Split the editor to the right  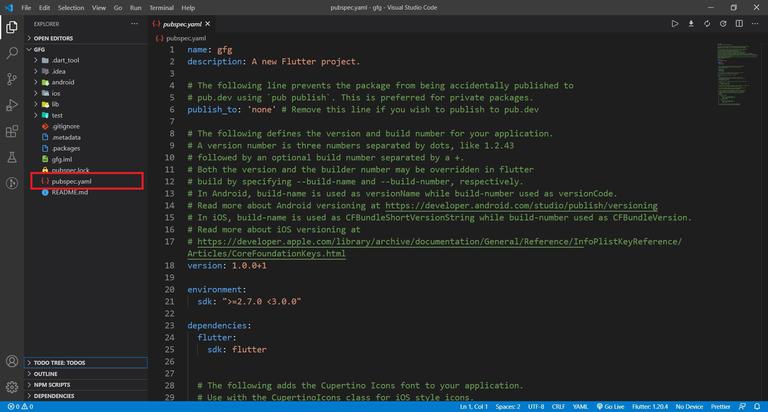[x=739, y=24]
